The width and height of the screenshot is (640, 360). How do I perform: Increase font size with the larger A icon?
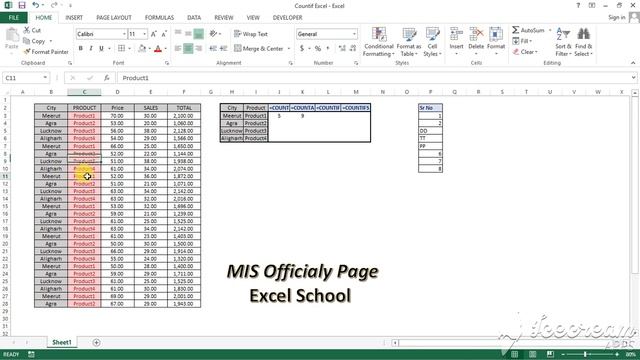(154, 34)
